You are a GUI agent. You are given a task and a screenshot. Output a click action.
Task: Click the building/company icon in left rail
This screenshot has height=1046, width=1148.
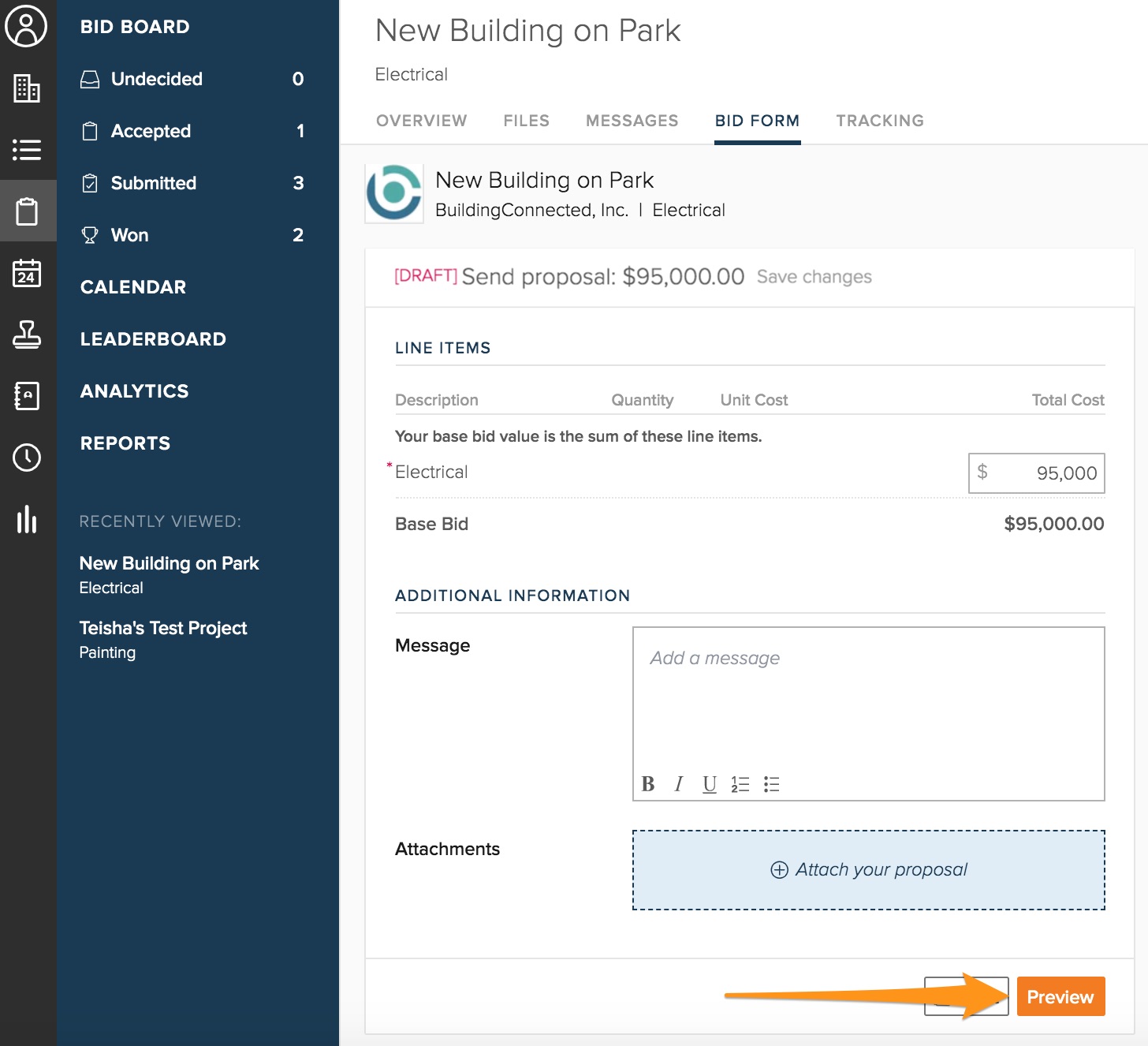coord(27,88)
